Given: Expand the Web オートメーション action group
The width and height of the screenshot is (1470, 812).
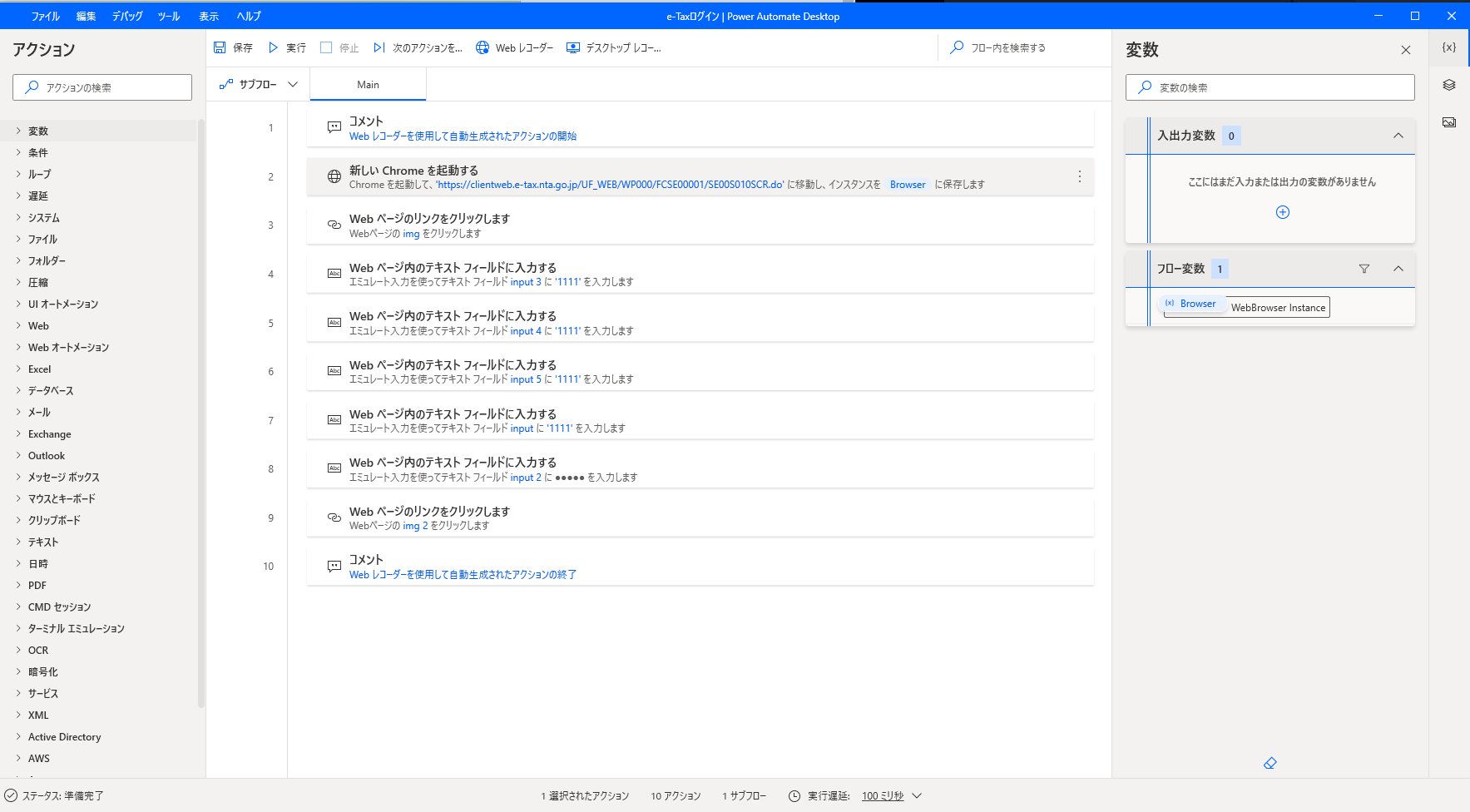Looking at the screenshot, I should click(x=68, y=348).
